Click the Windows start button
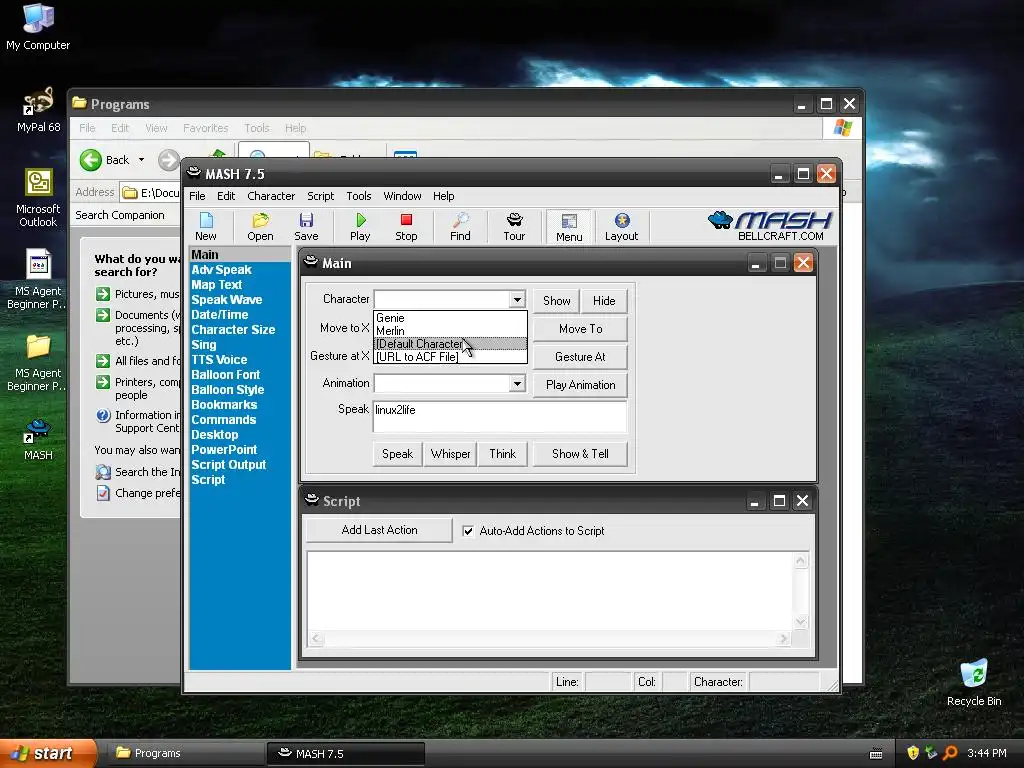 point(47,754)
